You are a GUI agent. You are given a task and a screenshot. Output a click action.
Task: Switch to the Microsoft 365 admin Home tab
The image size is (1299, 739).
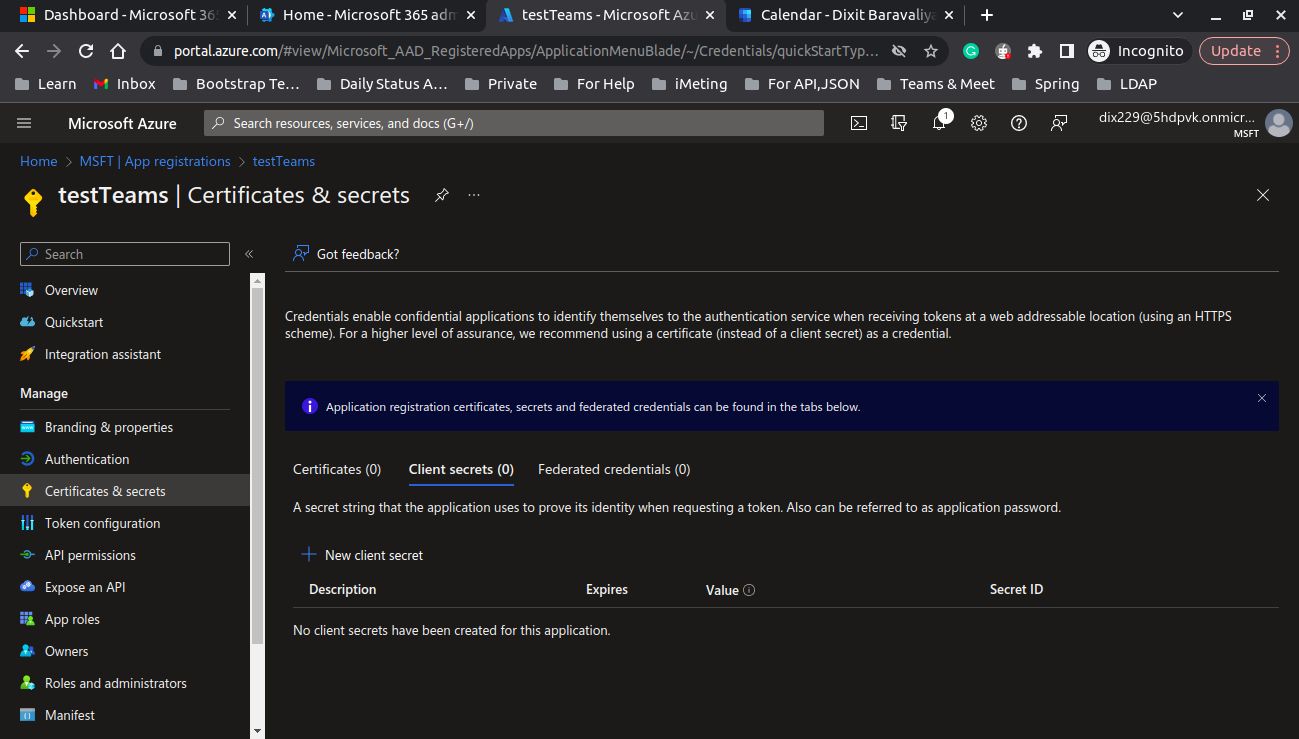click(367, 15)
